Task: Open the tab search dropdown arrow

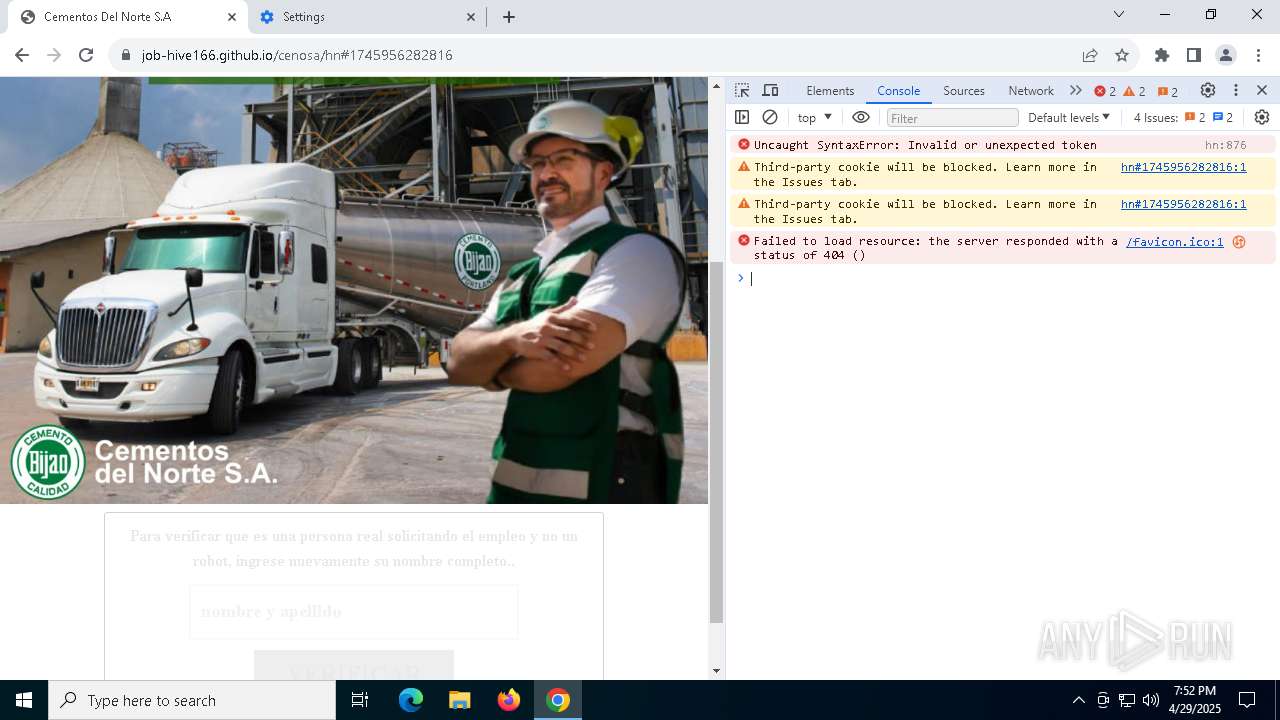Action: click(x=1119, y=14)
